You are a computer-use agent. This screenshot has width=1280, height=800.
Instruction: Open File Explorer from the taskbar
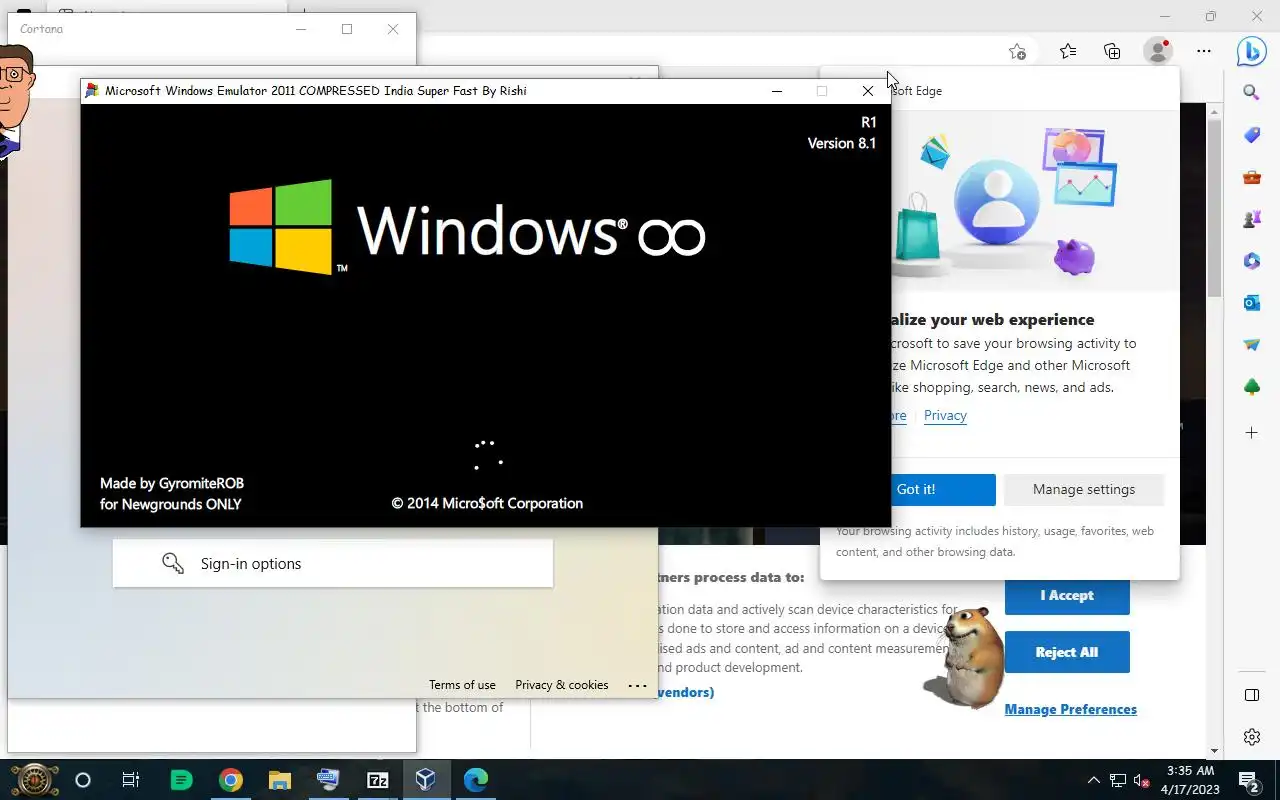(279, 780)
